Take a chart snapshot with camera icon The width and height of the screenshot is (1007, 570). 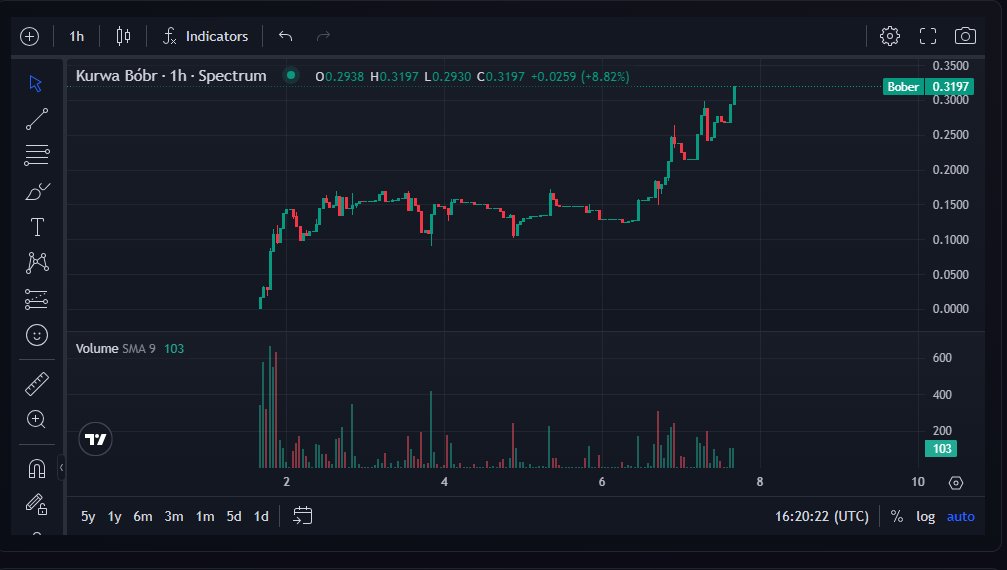965,36
